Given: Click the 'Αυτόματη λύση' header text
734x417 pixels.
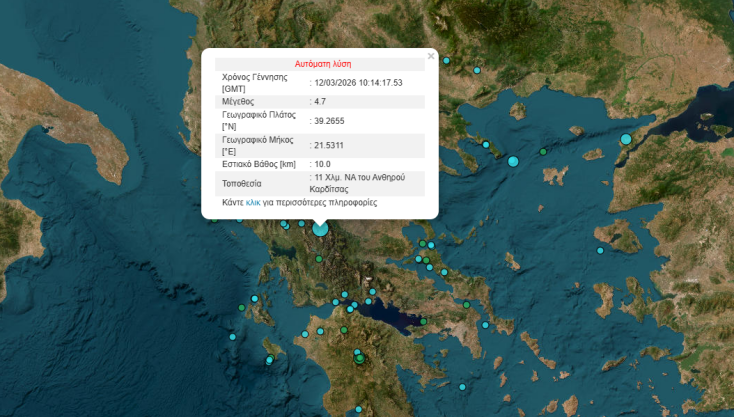Looking at the screenshot, I should click(x=323, y=64).
